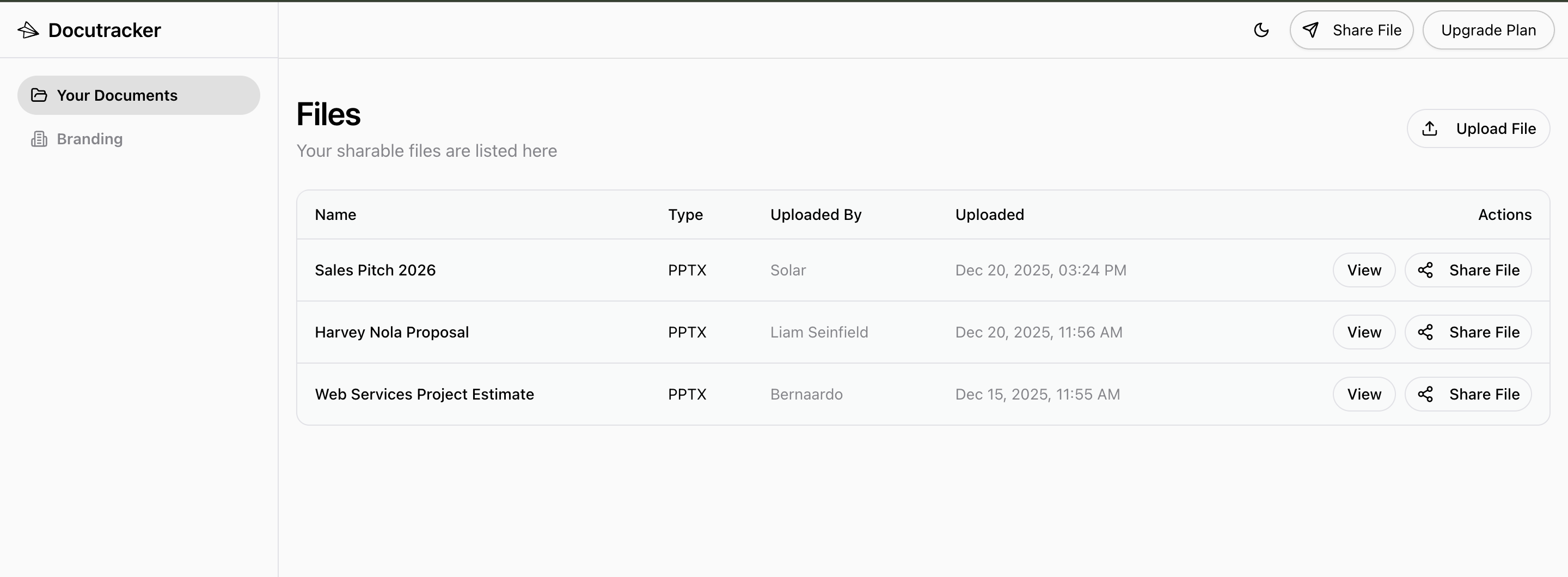1568x577 pixels.
Task: Click share icon for Harvey Nola Proposal
Action: [x=1425, y=333]
